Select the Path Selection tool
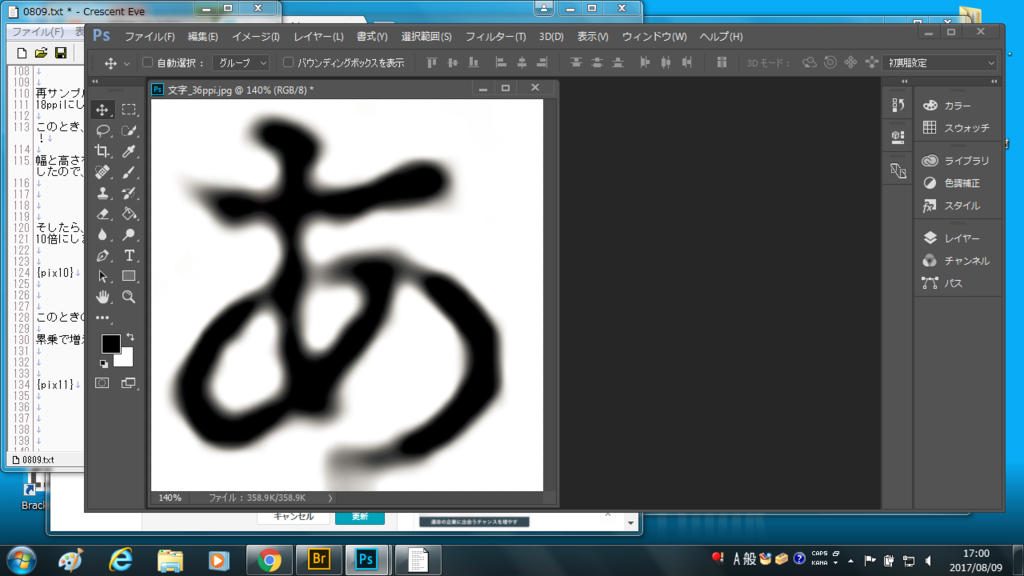 [103, 276]
